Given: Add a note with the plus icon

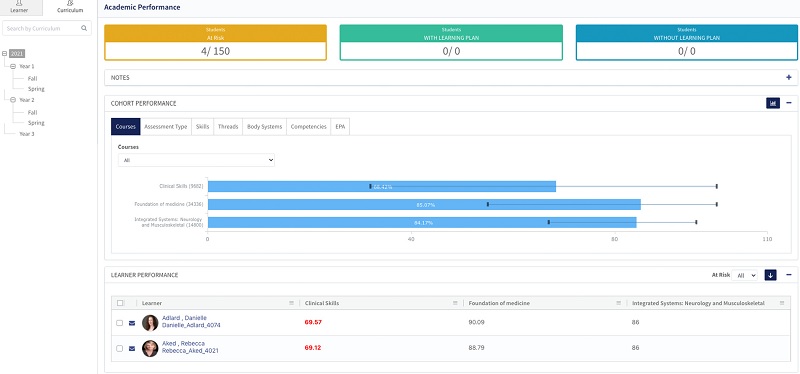Looking at the screenshot, I should (x=789, y=78).
